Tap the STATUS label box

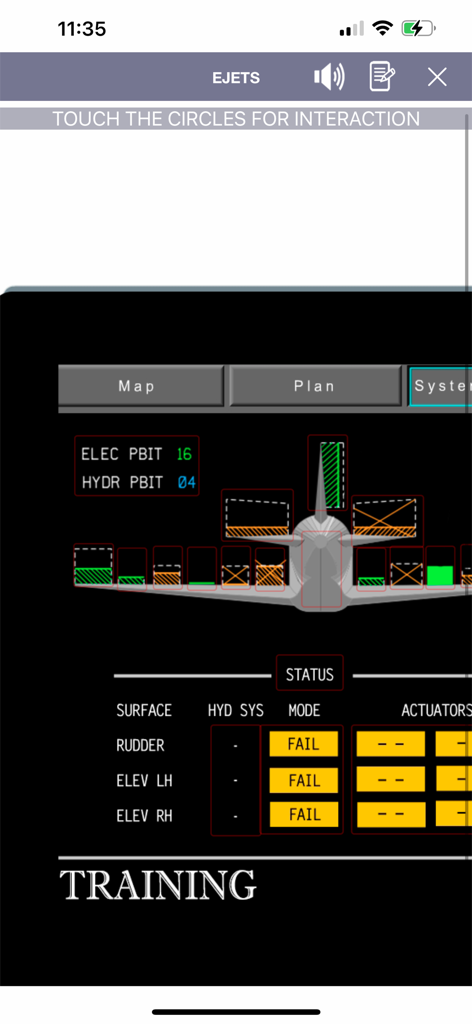tap(309, 673)
